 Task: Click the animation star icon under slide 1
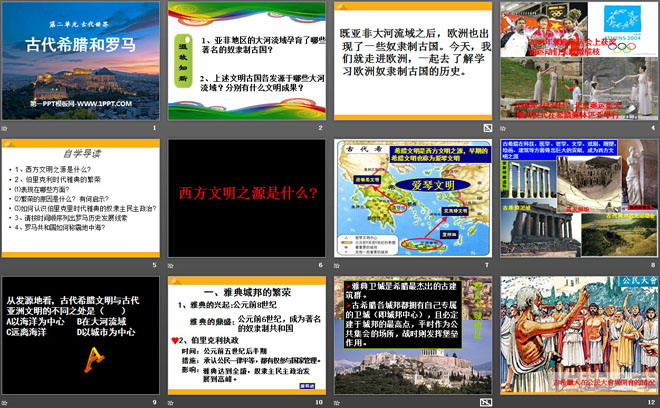[x=5, y=128]
